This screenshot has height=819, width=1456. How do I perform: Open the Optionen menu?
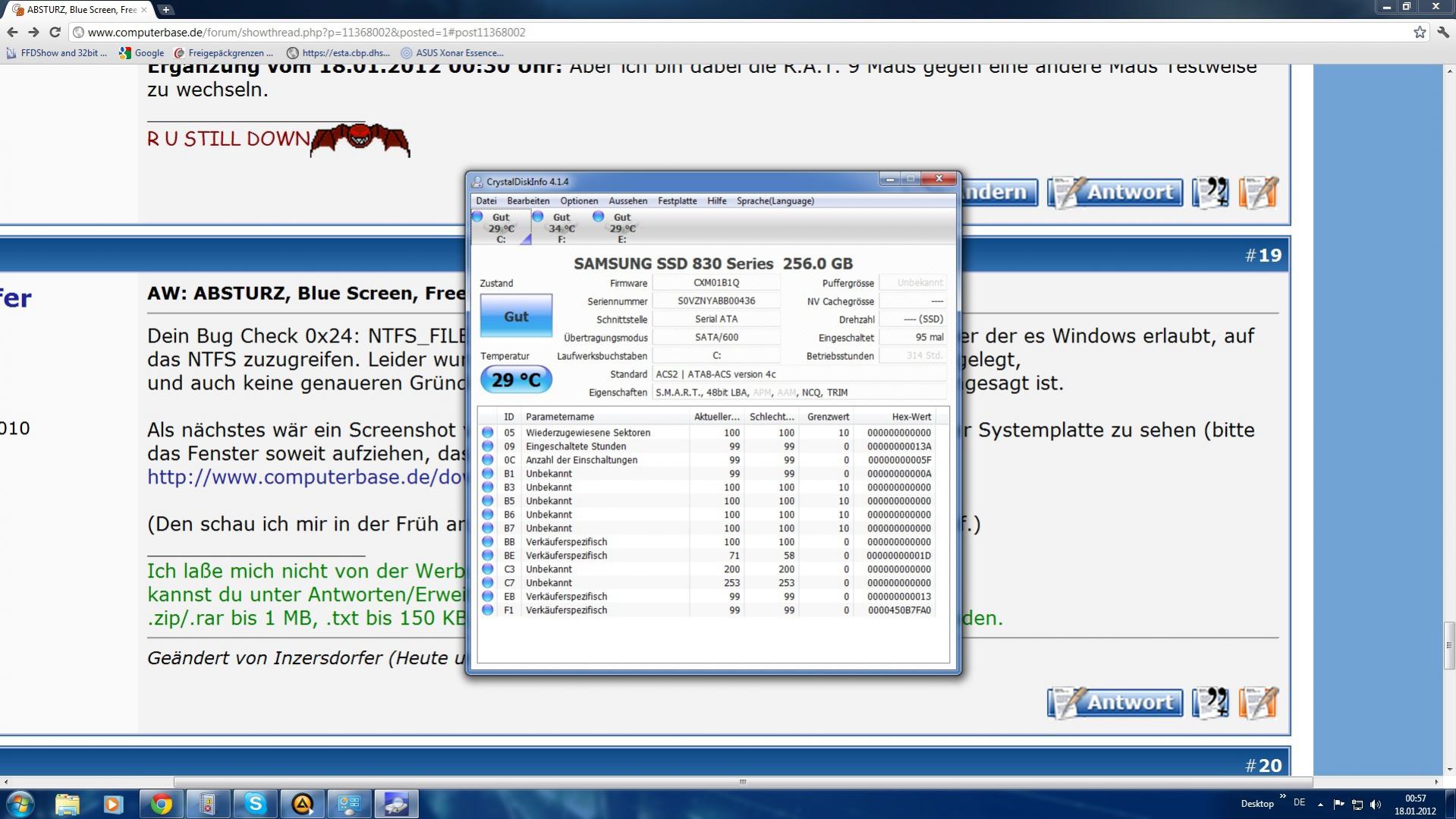pos(579,201)
